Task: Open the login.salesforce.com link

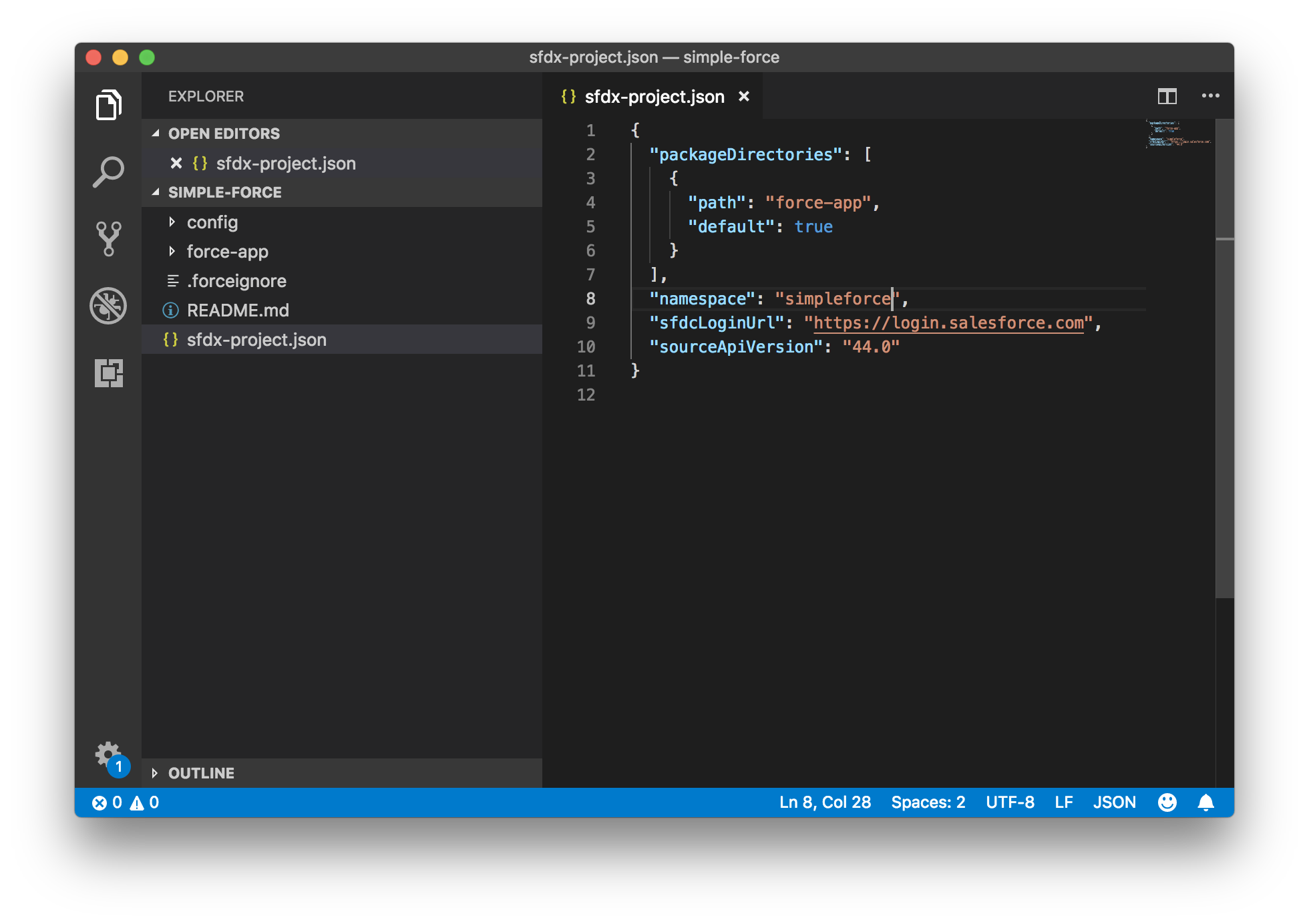Action: click(x=948, y=322)
